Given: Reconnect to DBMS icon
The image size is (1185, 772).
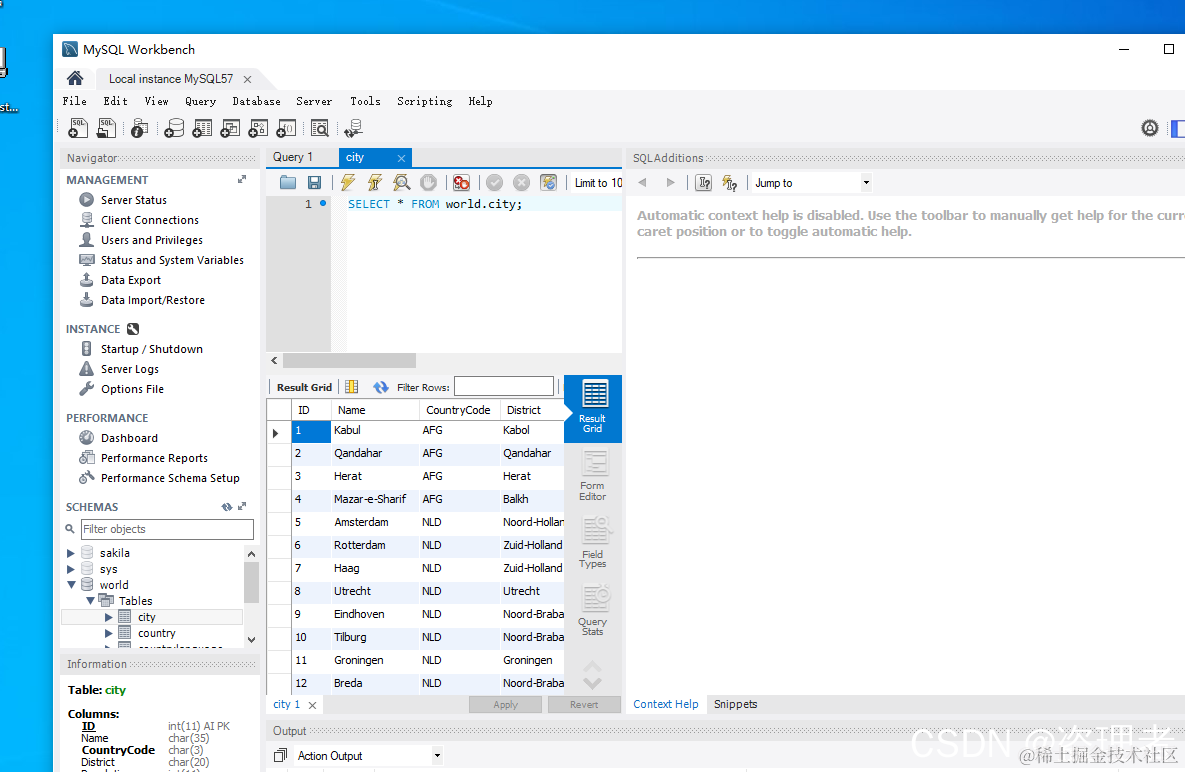Looking at the screenshot, I should pos(353,128).
